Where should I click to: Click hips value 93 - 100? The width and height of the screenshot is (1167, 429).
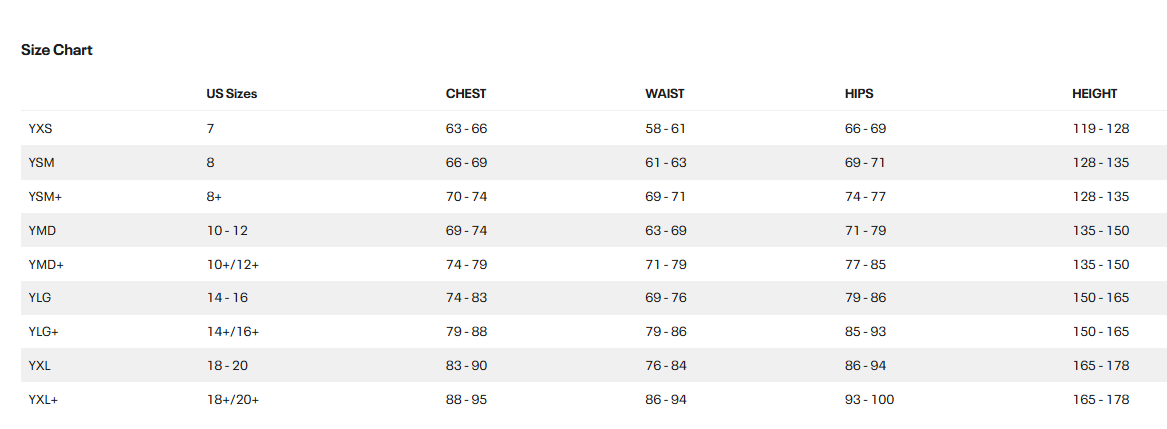(x=869, y=400)
